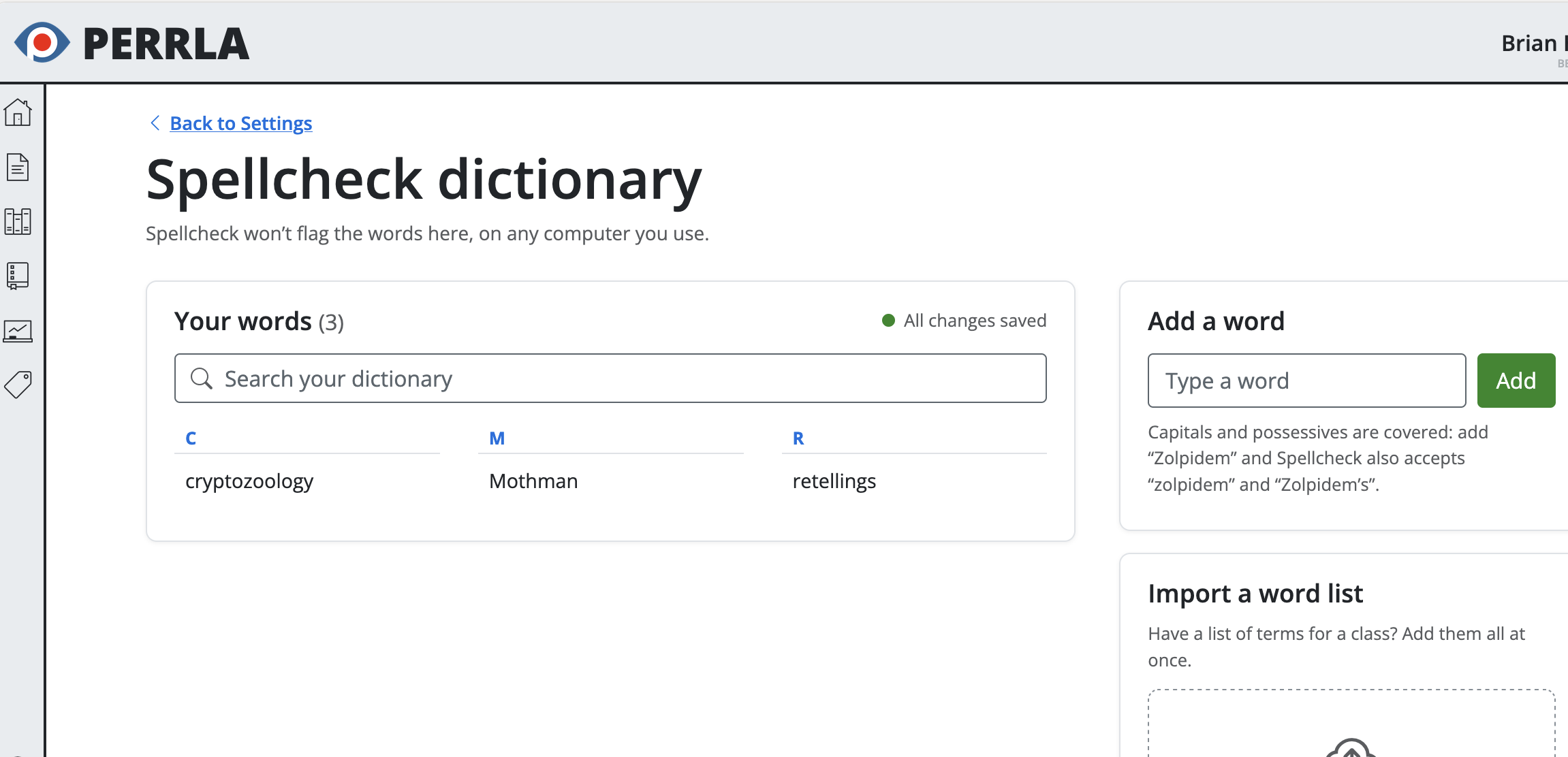Click the Import a word list heading

pos(1255,594)
